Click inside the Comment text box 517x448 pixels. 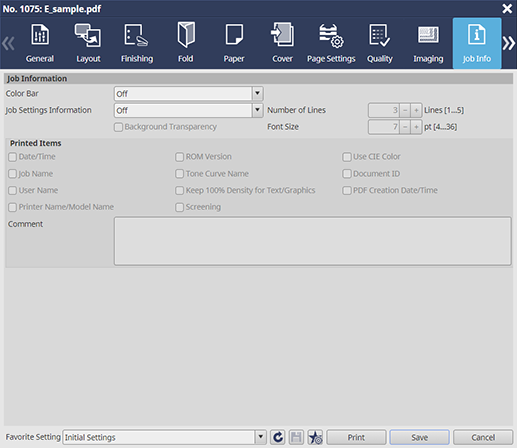pos(313,241)
